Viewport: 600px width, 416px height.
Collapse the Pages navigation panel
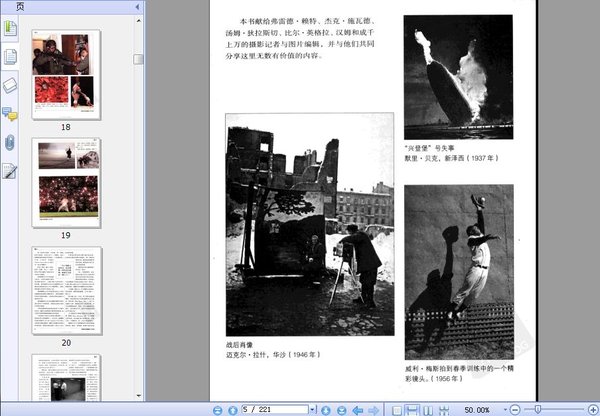pyautogui.click(x=137, y=7)
